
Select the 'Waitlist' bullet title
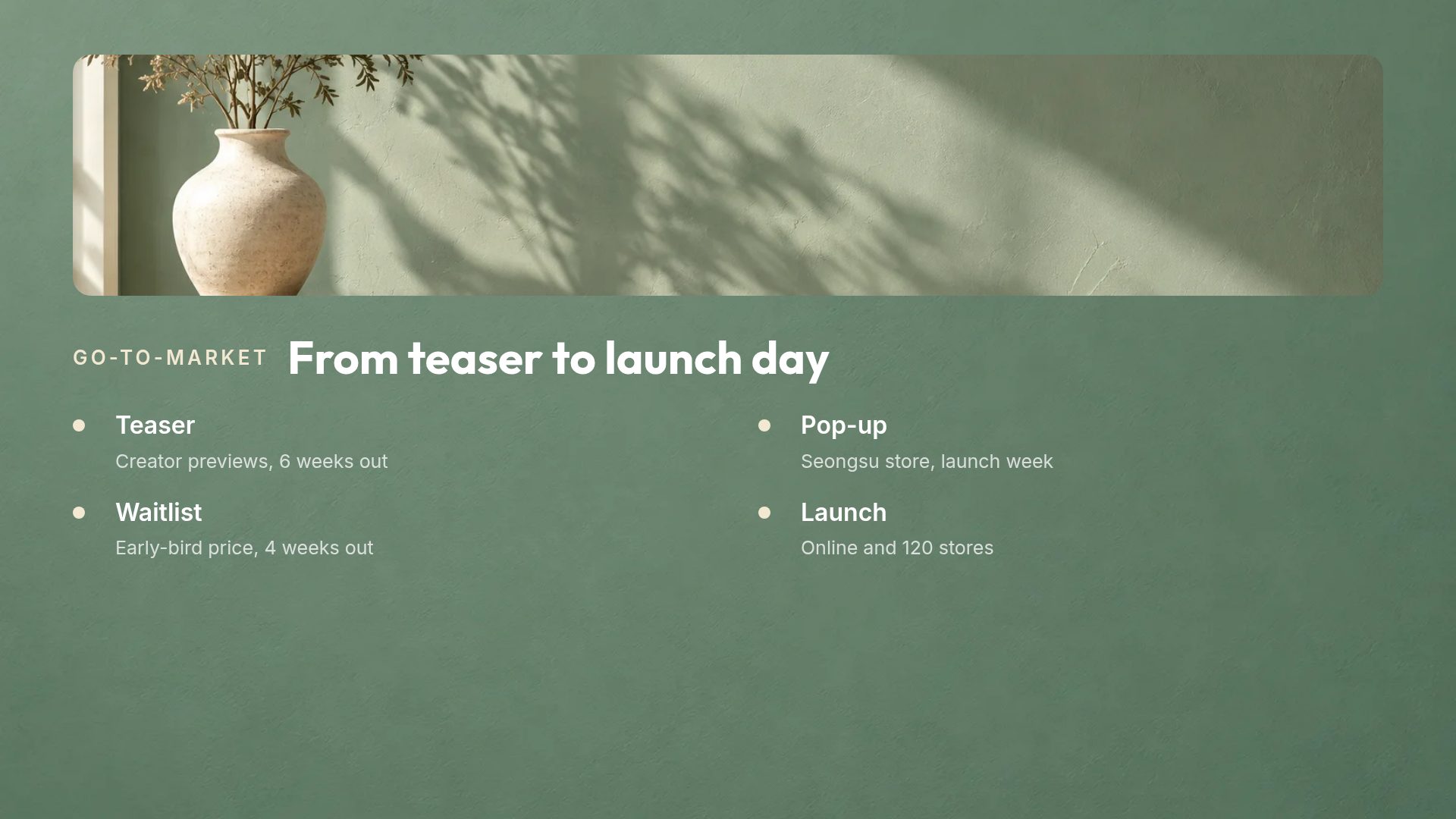tap(158, 513)
